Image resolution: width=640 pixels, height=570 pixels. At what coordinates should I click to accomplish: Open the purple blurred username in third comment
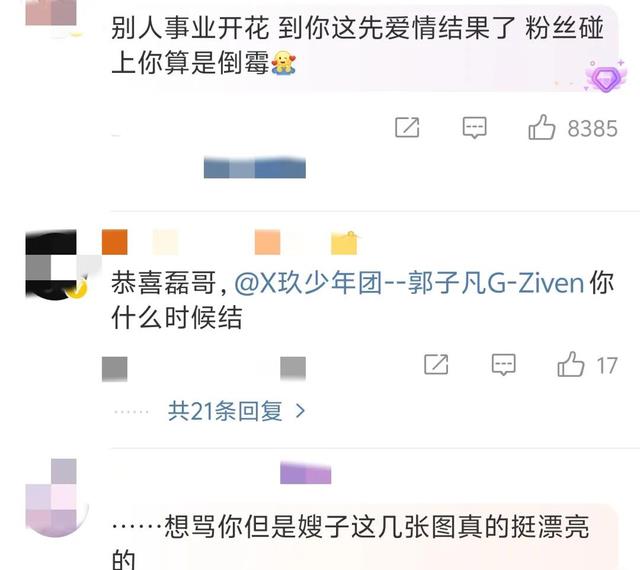(x=305, y=473)
